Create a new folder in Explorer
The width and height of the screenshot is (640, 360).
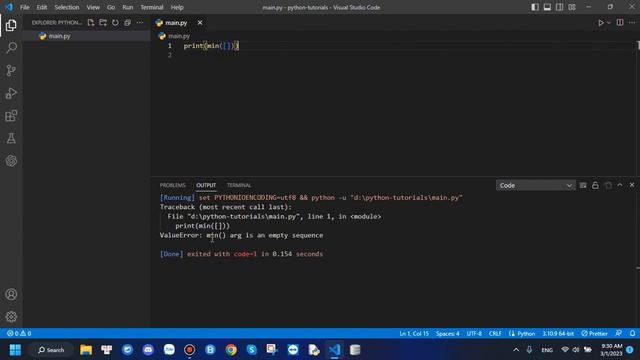click(103, 23)
